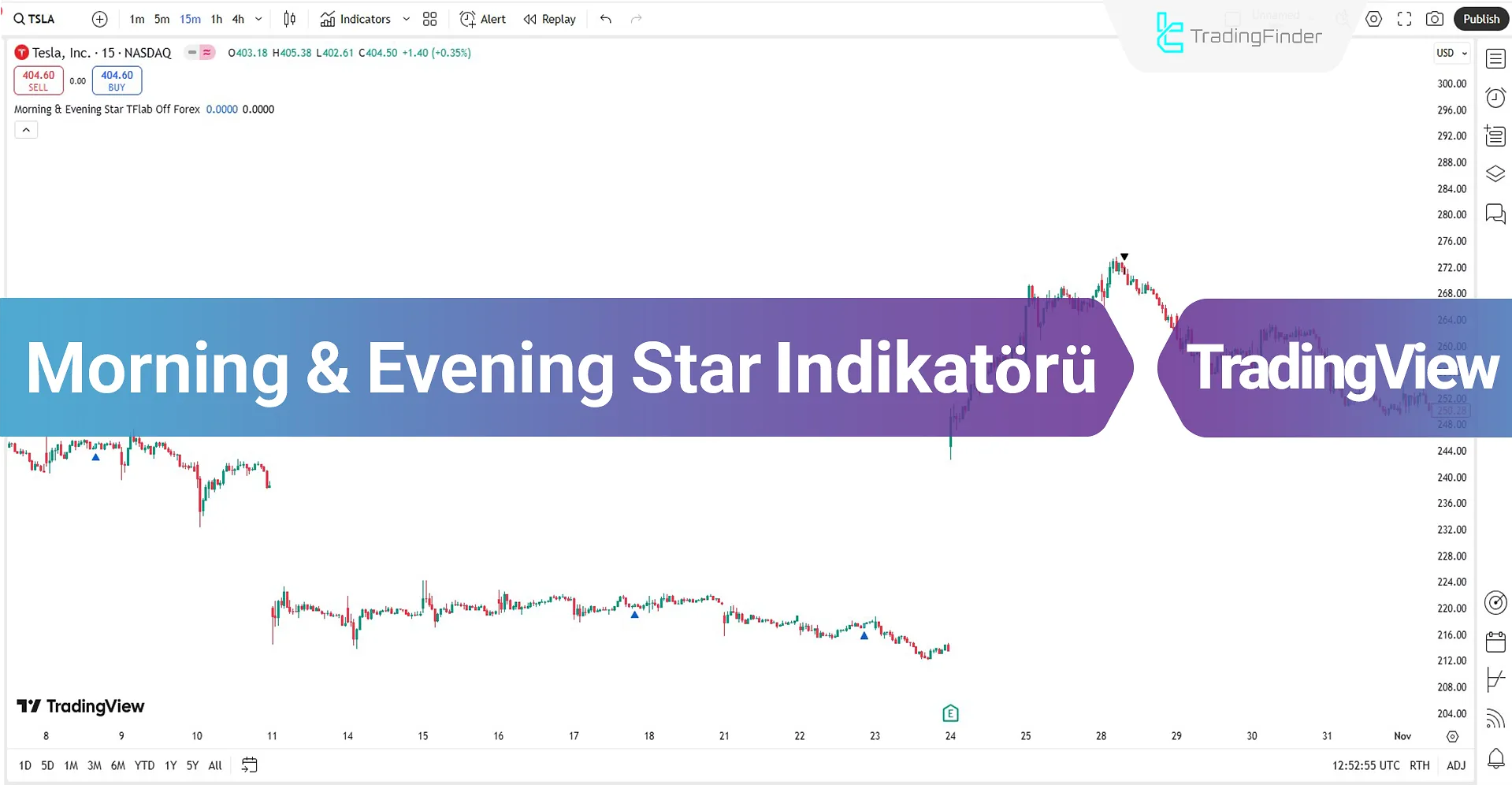Open the Alerts panel clock icon

(x=1495, y=98)
